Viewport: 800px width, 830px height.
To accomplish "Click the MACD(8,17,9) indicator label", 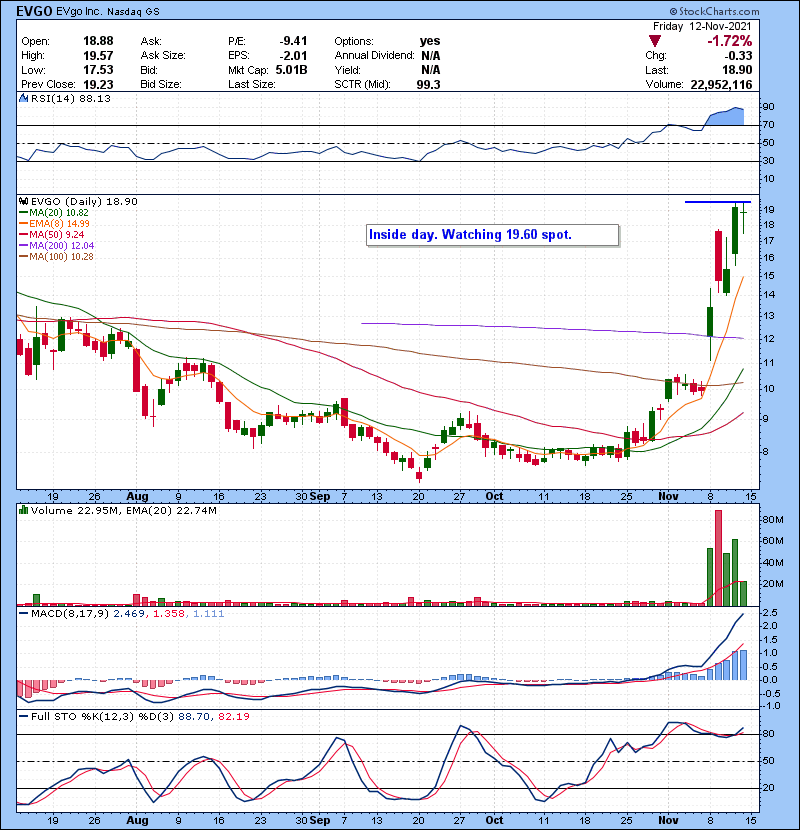I will click(x=71, y=614).
